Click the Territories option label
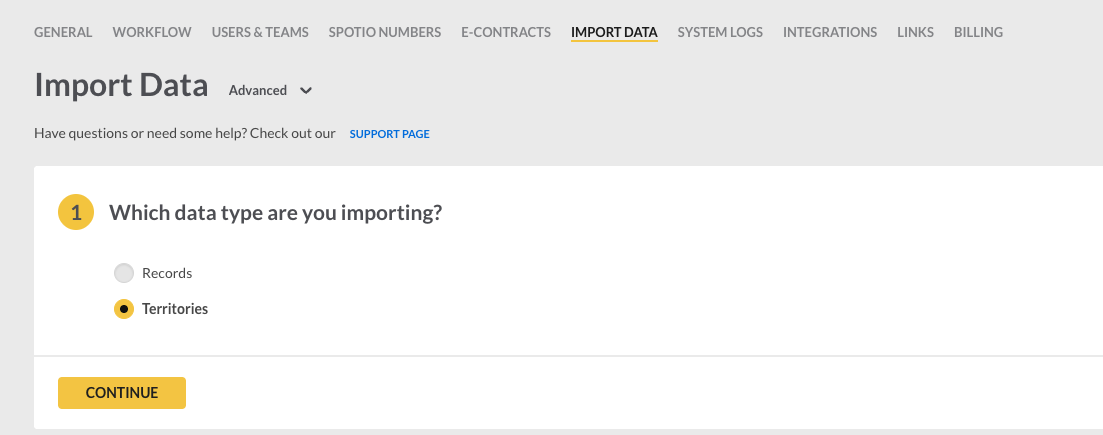Screen dimensions: 1103x435 point(175,309)
